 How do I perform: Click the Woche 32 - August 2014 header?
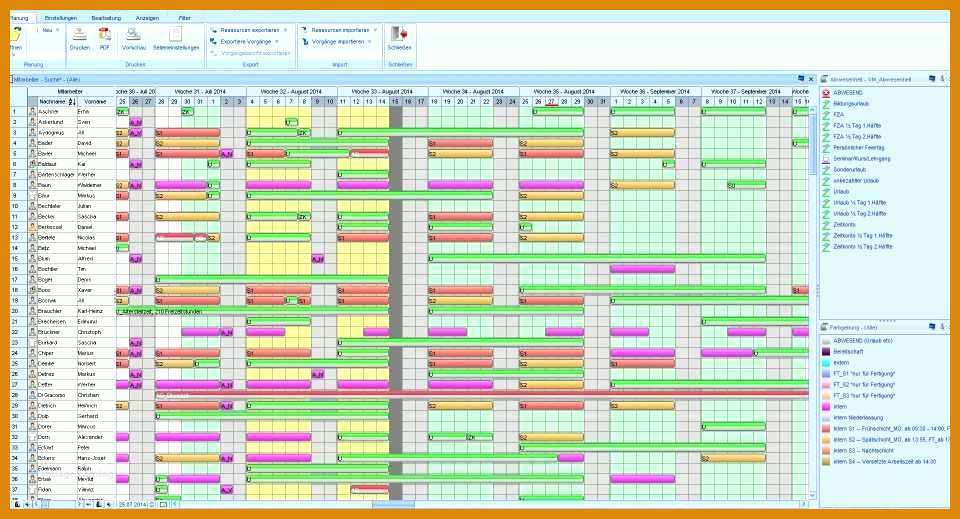291,91
